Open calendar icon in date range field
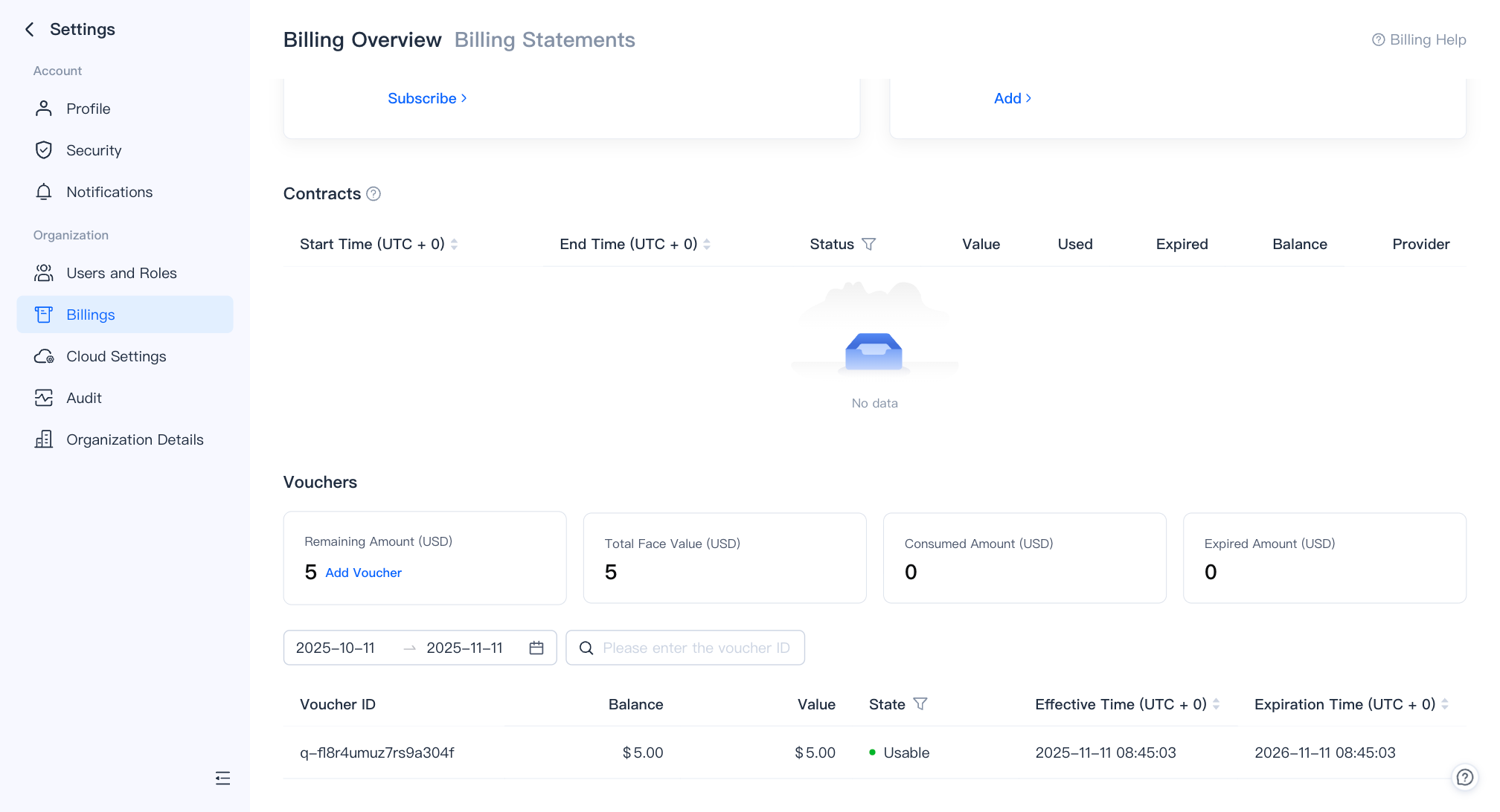 pos(536,648)
